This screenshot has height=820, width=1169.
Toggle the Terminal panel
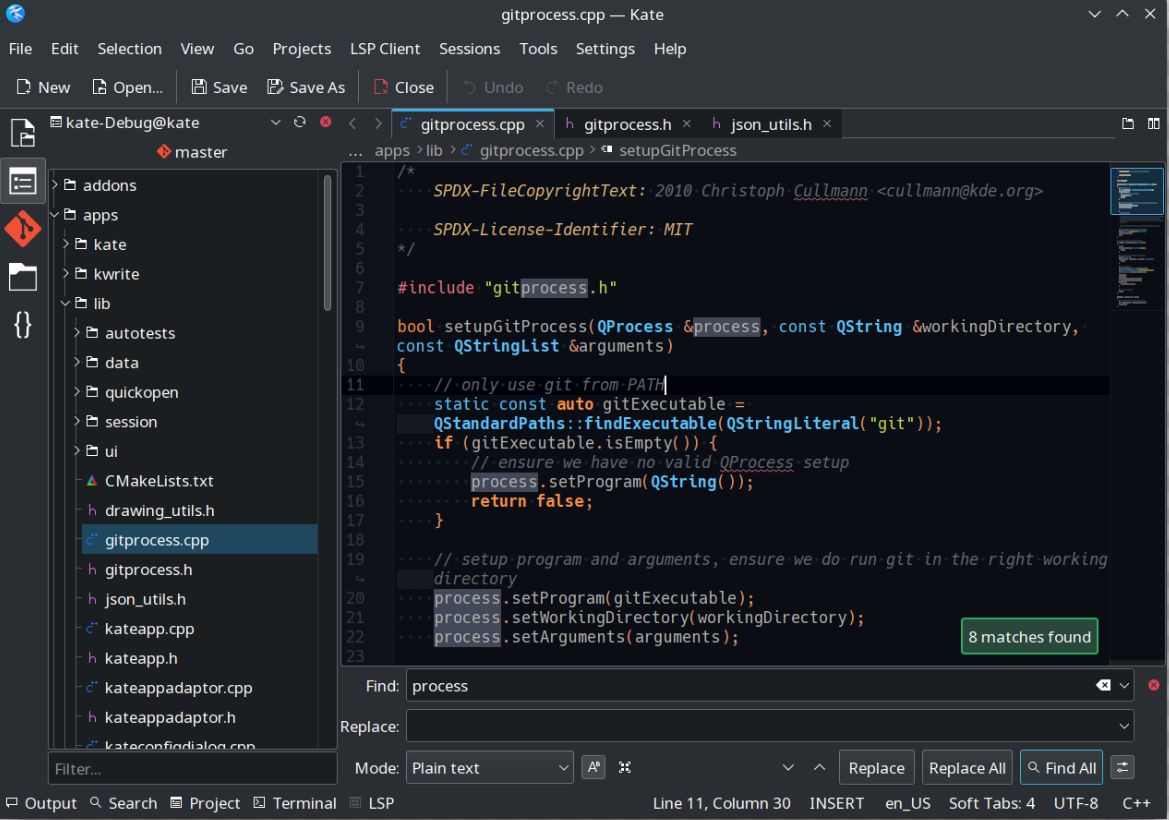[294, 803]
